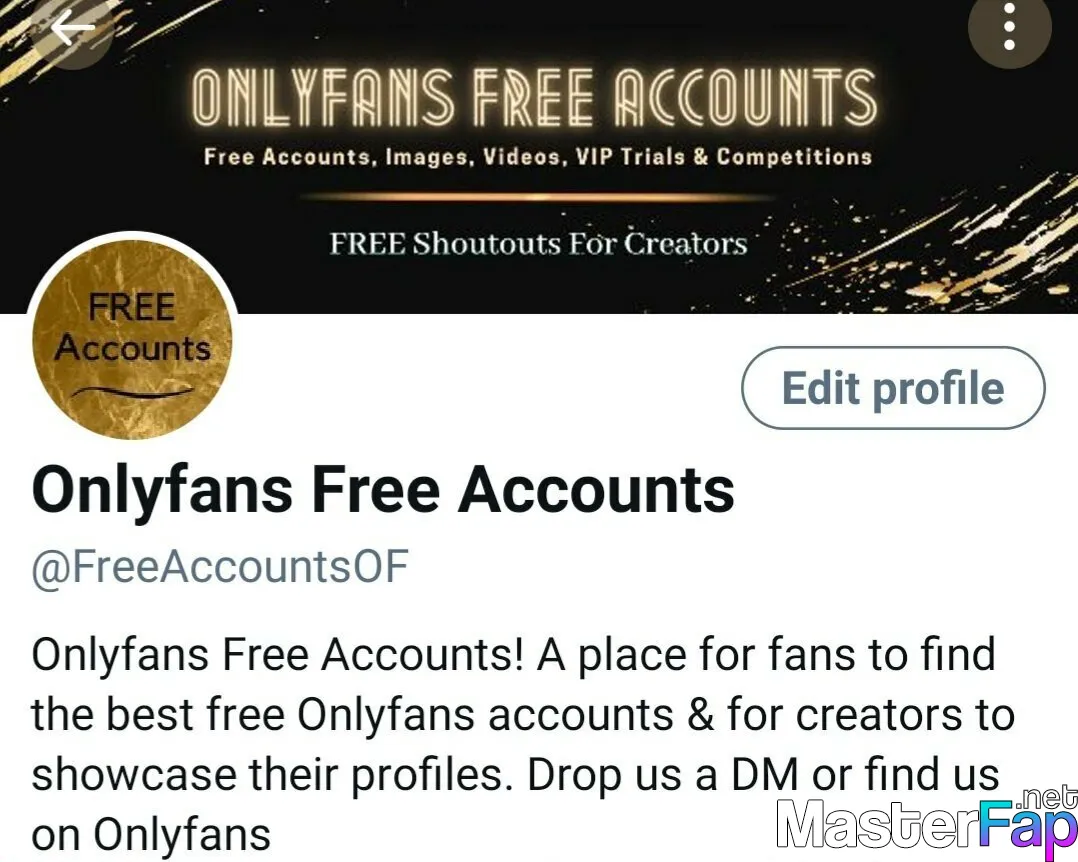Click the DM mention in bio
Screen dimensions: 1078x862
point(764,775)
